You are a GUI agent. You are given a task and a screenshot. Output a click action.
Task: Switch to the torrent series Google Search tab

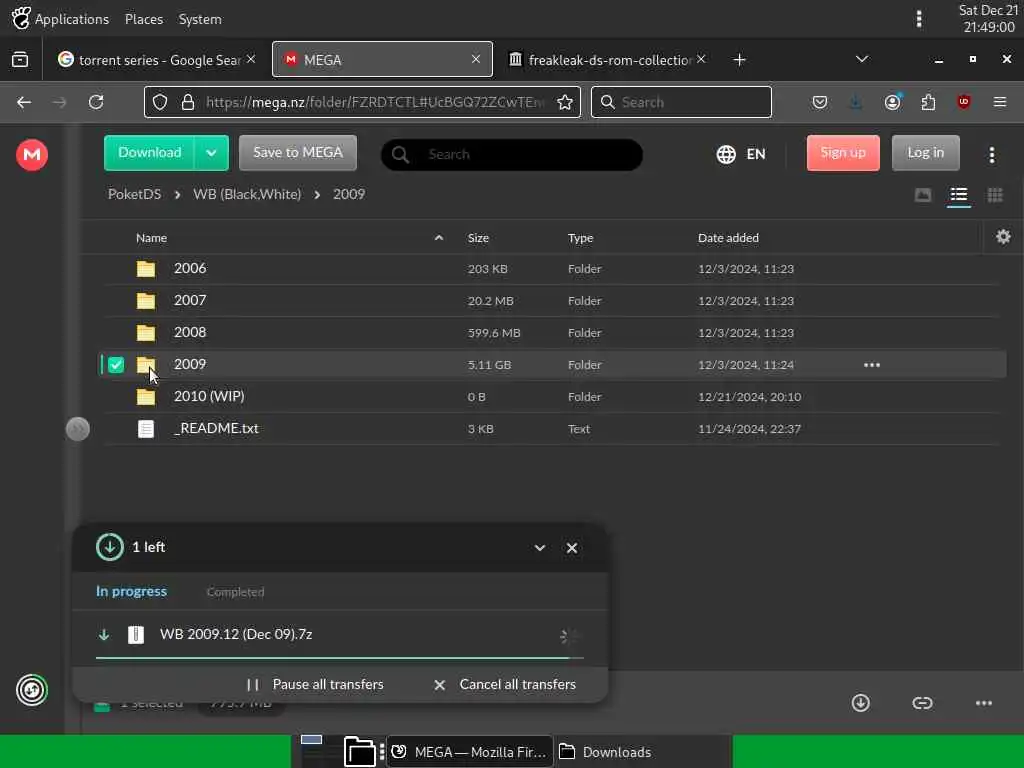click(157, 59)
